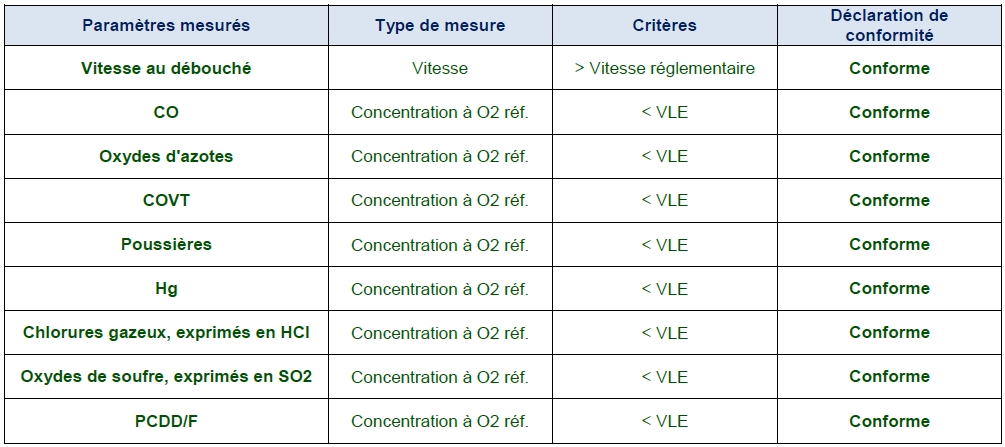Image resolution: width=1005 pixels, height=447 pixels.
Task: Select the 'PCDD/F' parameter cell
Action: click(166, 421)
